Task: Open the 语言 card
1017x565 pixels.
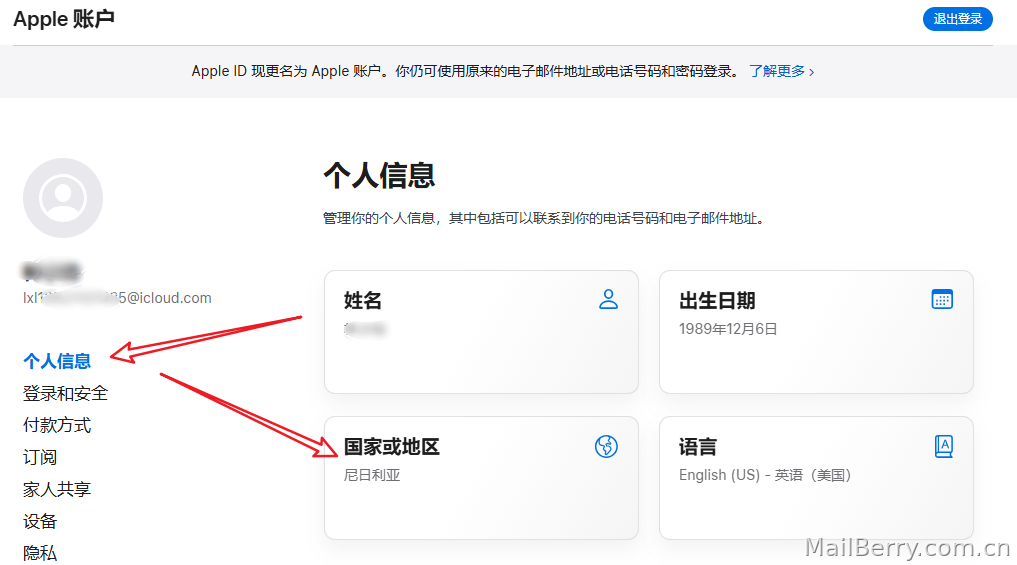Action: pos(816,478)
